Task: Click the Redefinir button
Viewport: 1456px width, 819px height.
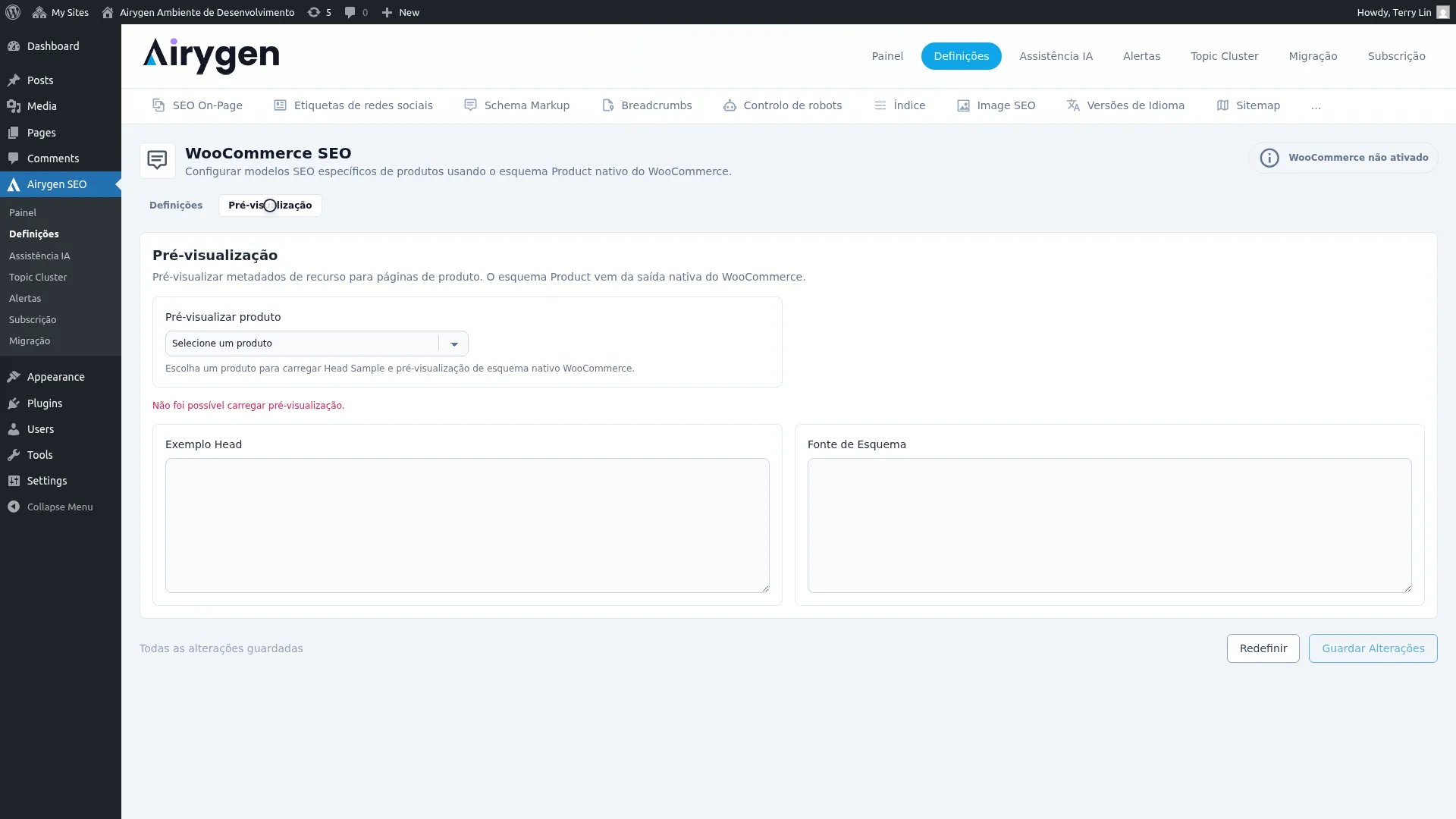Action: [x=1263, y=648]
